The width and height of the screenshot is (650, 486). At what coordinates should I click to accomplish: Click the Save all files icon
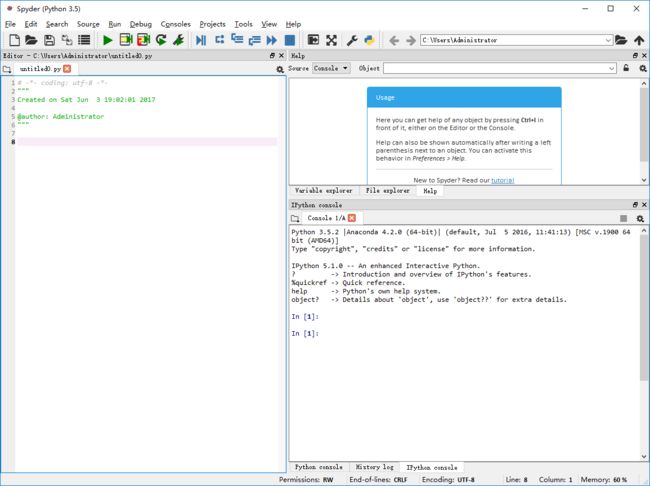pos(67,40)
